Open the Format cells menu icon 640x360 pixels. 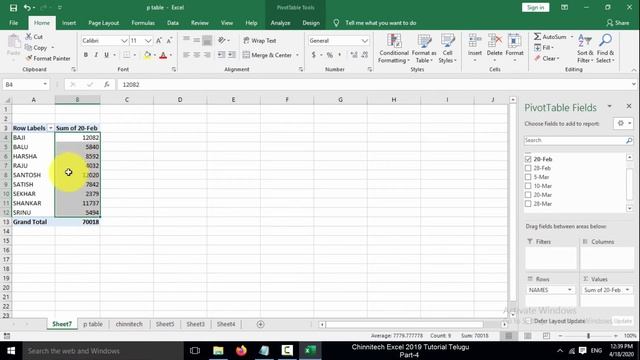(x=514, y=41)
